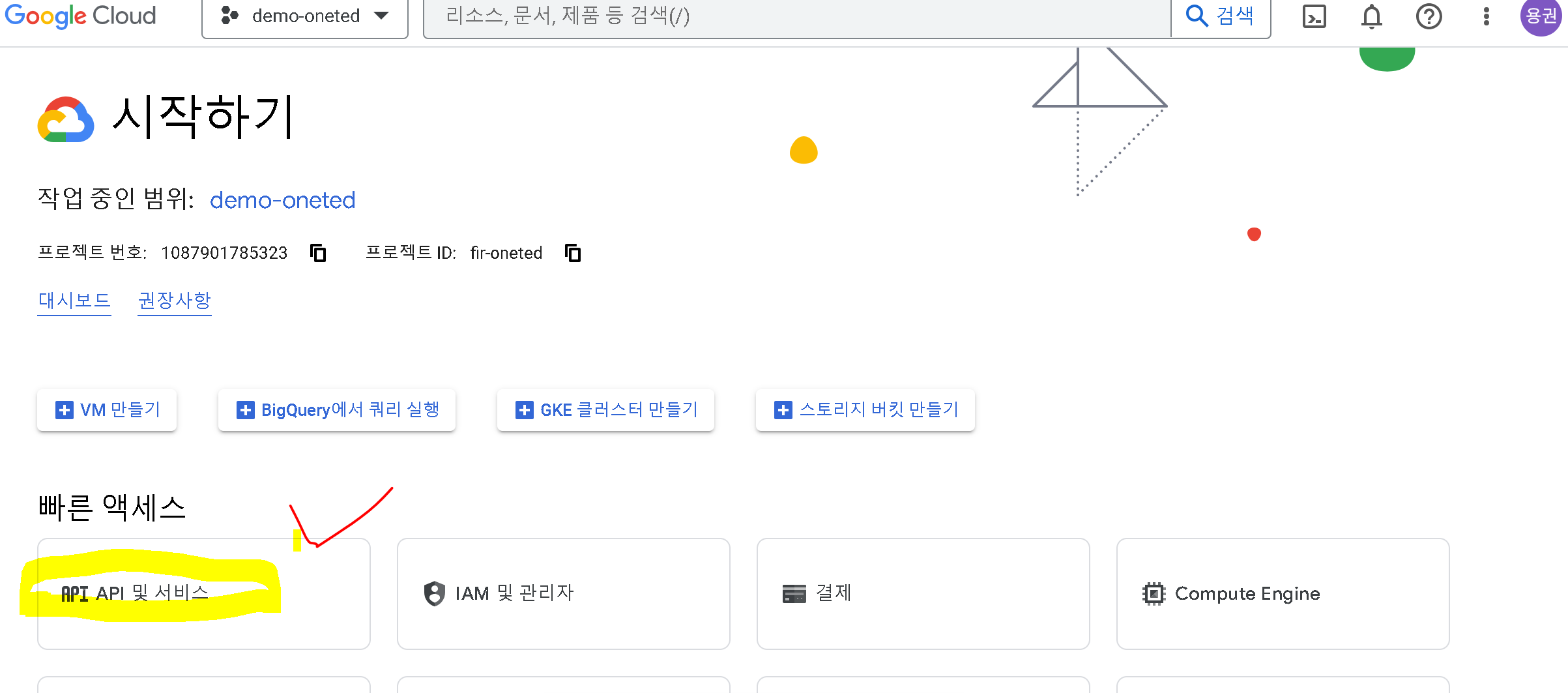
Task: Click the project number value 1087901785323
Action: pyautogui.click(x=224, y=253)
